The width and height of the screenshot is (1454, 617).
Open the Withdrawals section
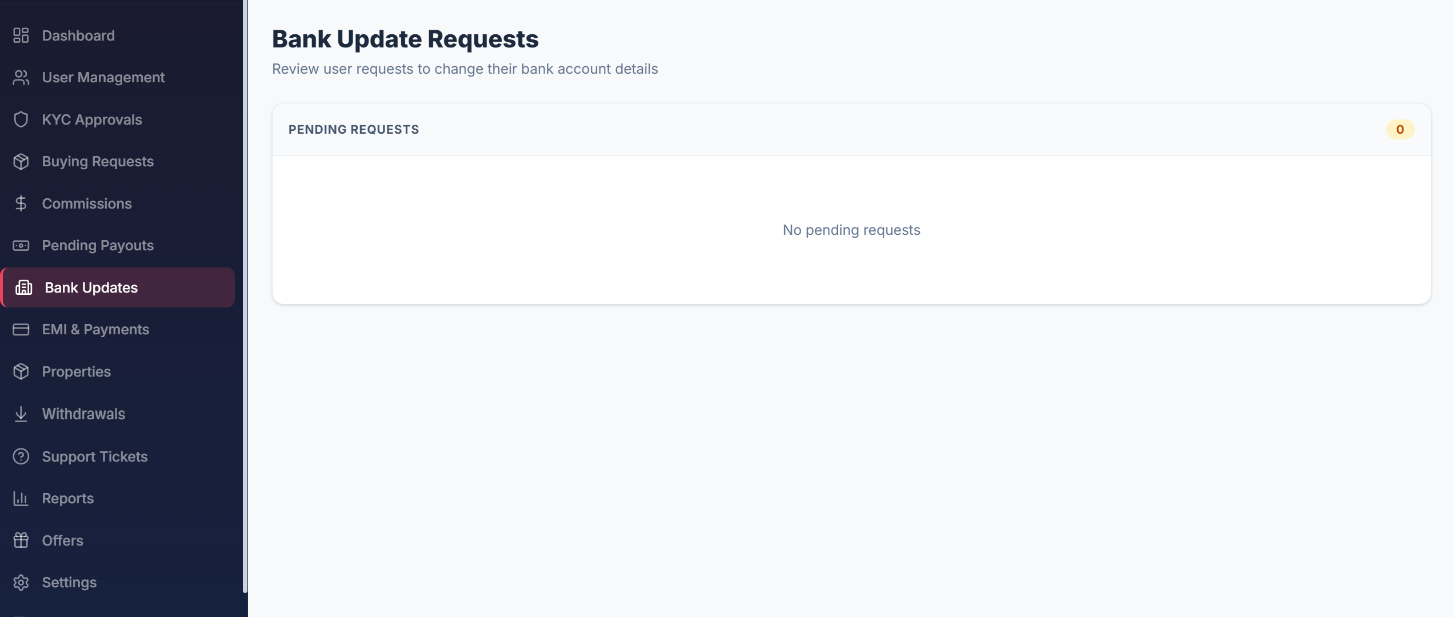click(x=118, y=414)
